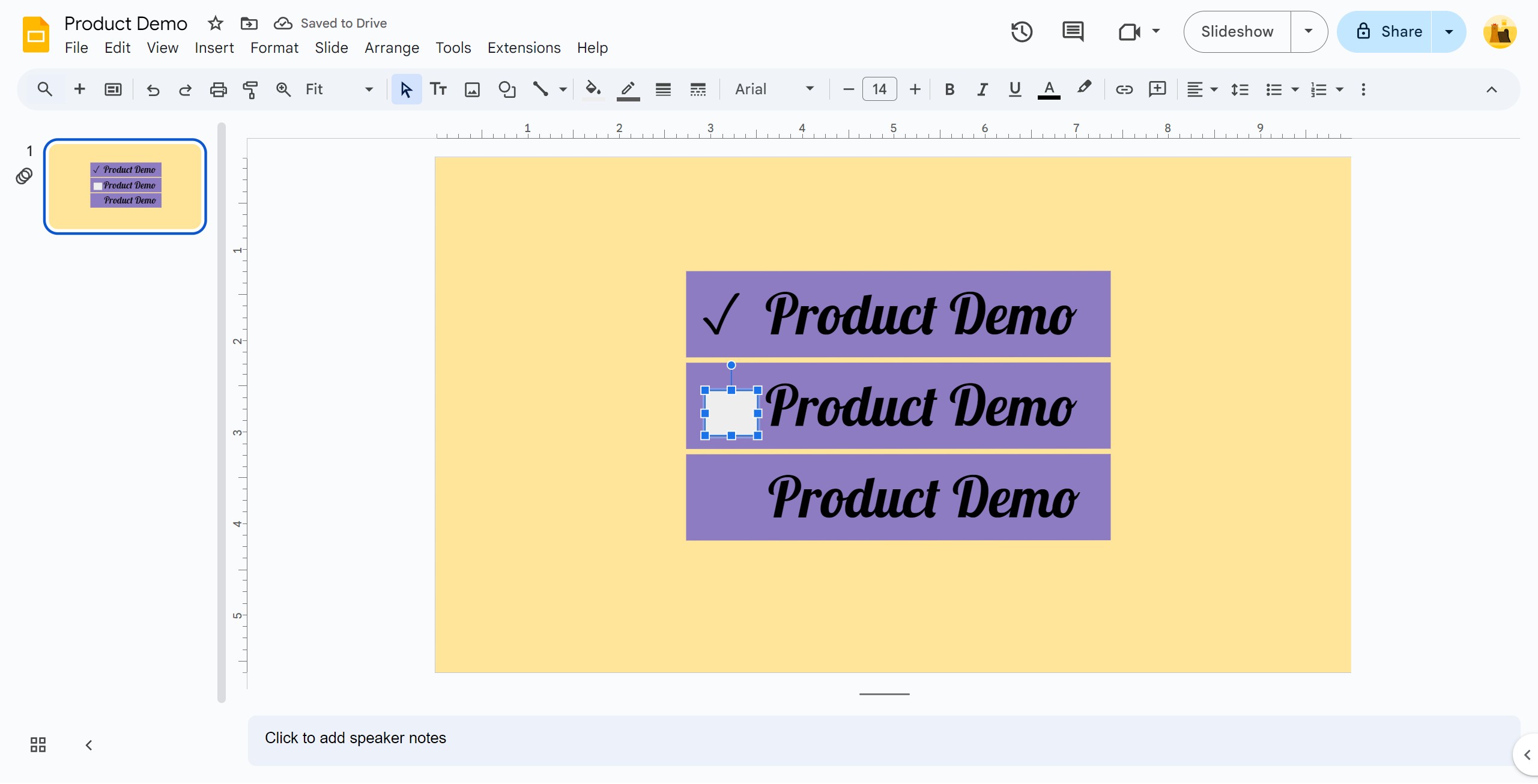Insert a Text box
The height and width of the screenshot is (784, 1538).
point(438,89)
